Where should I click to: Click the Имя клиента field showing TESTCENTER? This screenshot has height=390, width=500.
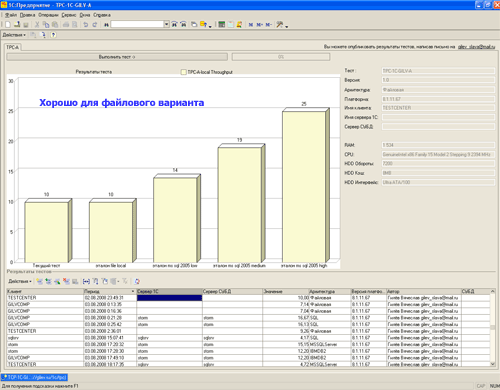coord(438,108)
